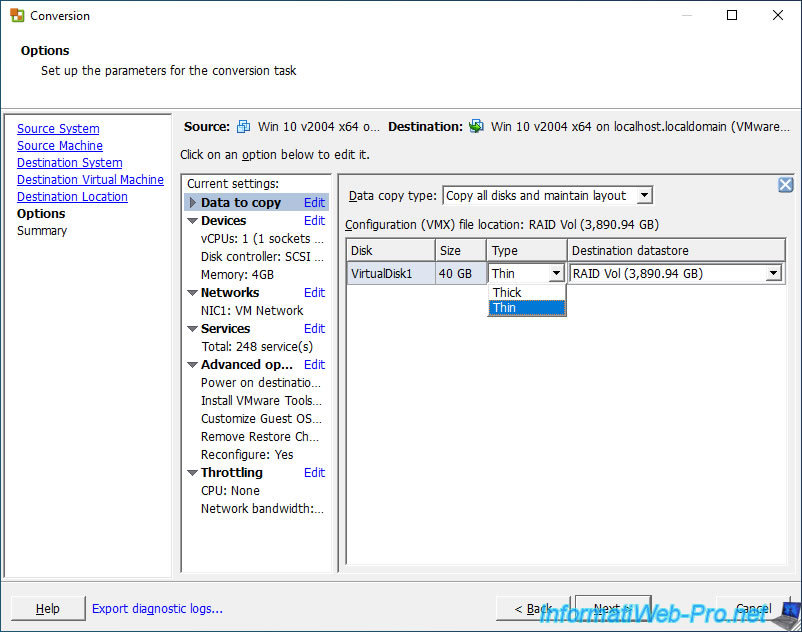This screenshot has height=632, width=802.
Task: Click the Back button
Action: coord(533,608)
